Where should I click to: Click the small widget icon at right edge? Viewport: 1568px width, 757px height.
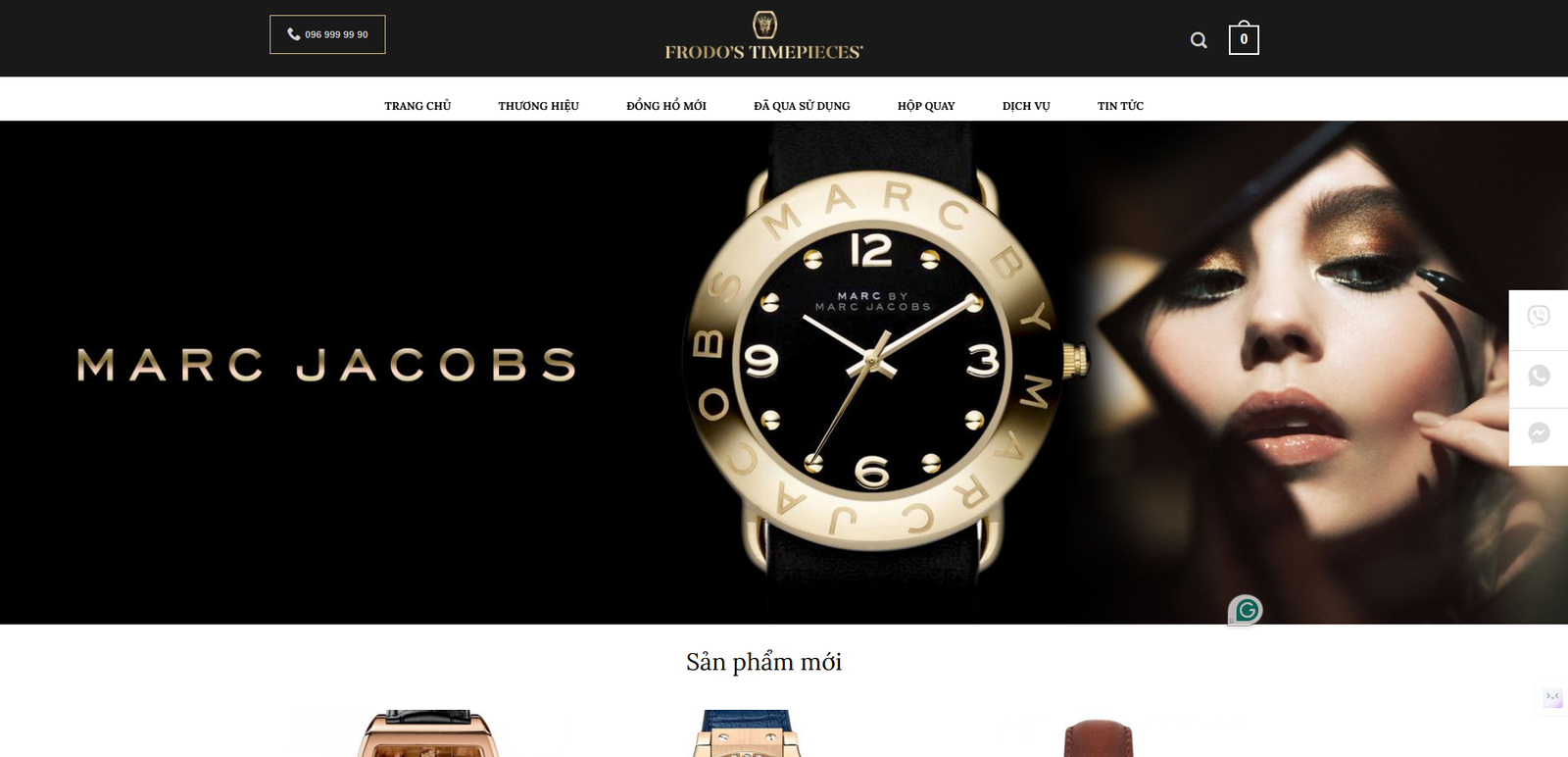point(1553,698)
